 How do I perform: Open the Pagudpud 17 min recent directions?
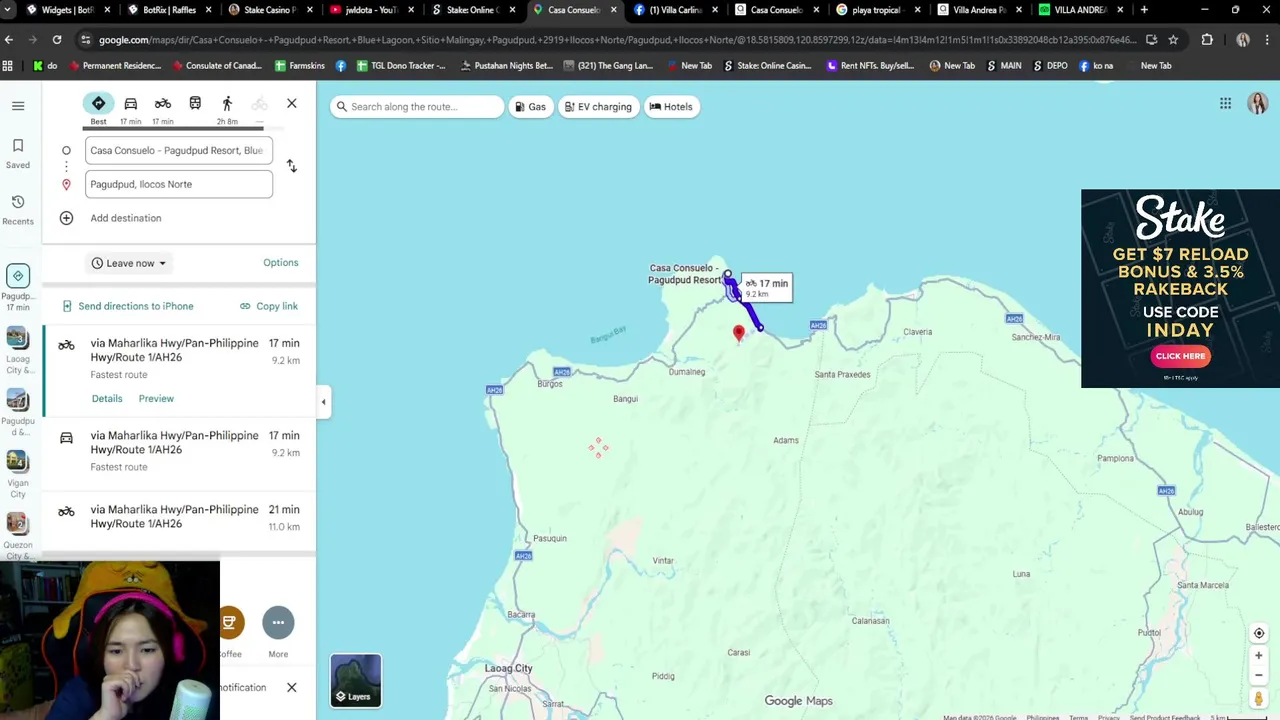(x=18, y=288)
